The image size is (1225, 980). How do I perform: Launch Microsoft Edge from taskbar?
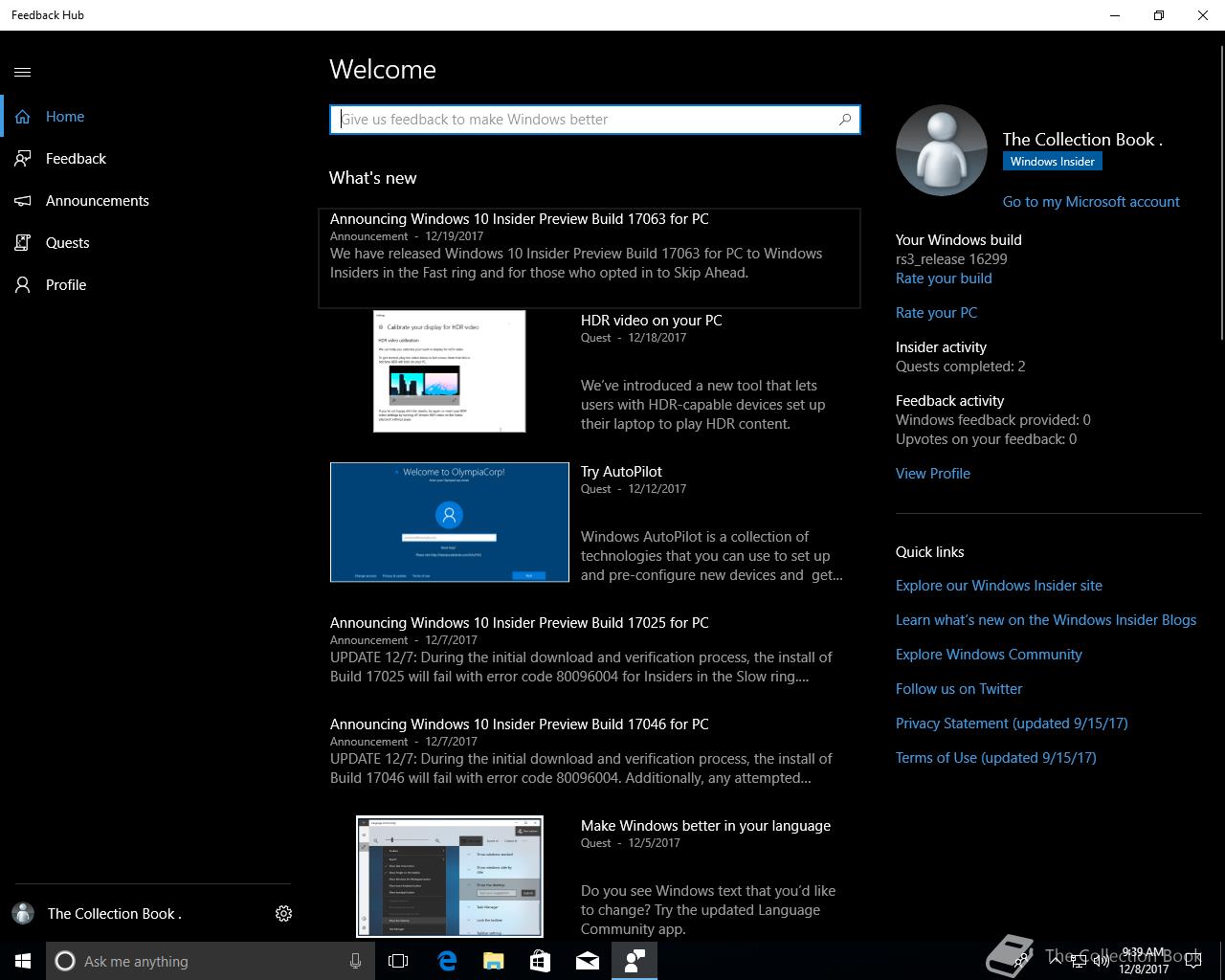447,961
